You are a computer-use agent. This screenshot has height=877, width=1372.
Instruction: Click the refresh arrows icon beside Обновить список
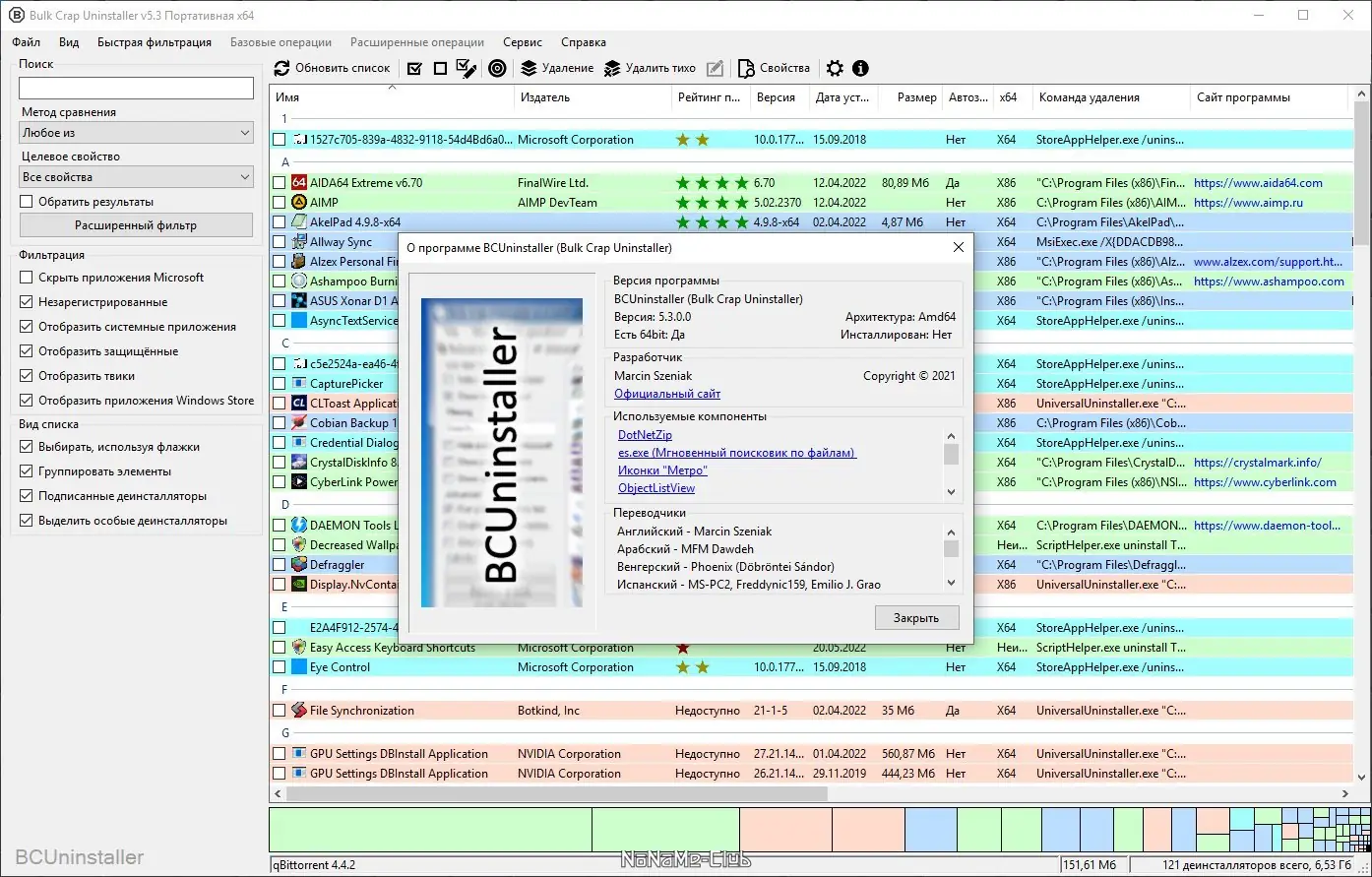click(282, 68)
